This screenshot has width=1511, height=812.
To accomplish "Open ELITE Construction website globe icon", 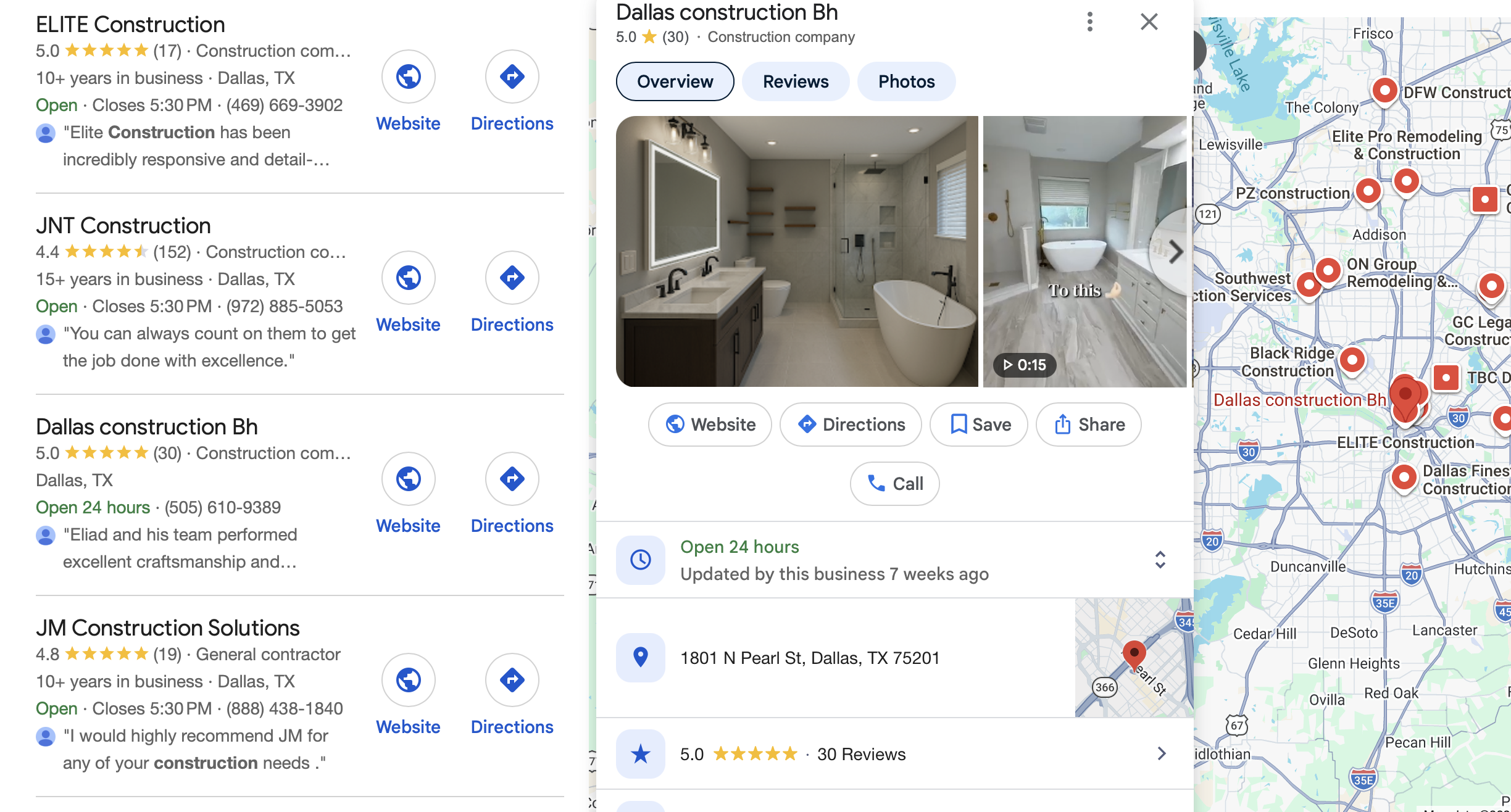I will [409, 77].
